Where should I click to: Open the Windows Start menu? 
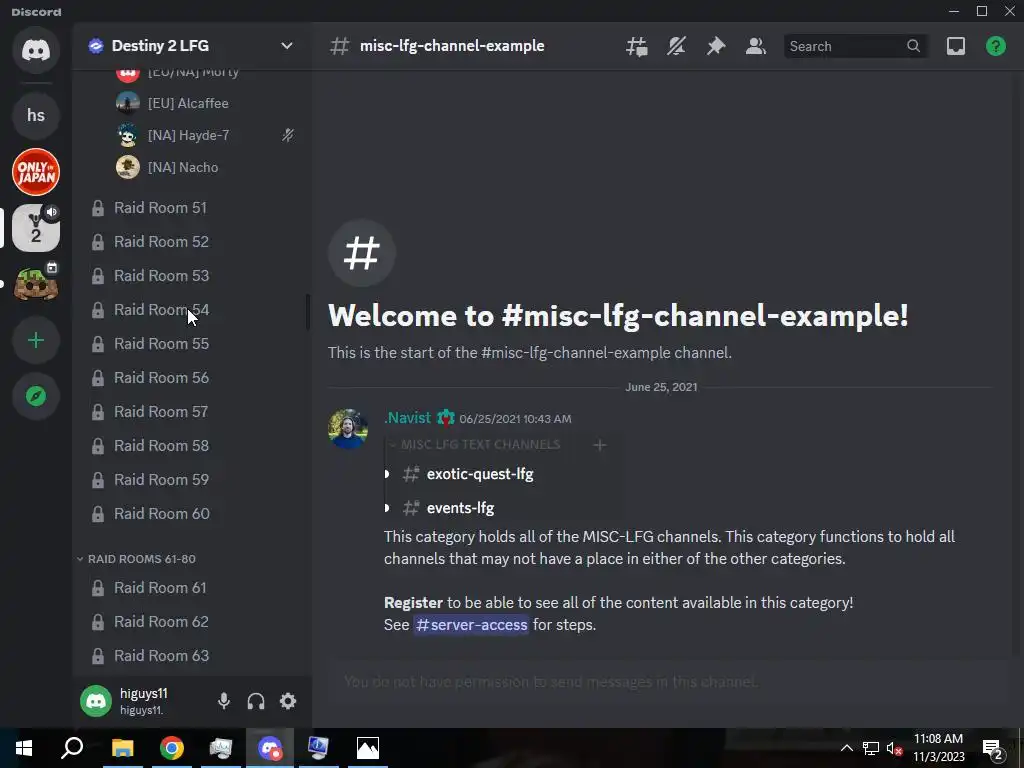coord(24,748)
